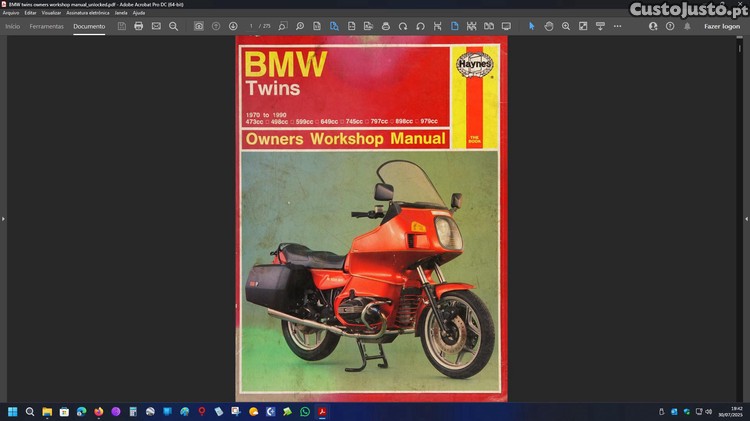
Task: Click the notifications bell icon
Action: pyautogui.click(x=686, y=26)
